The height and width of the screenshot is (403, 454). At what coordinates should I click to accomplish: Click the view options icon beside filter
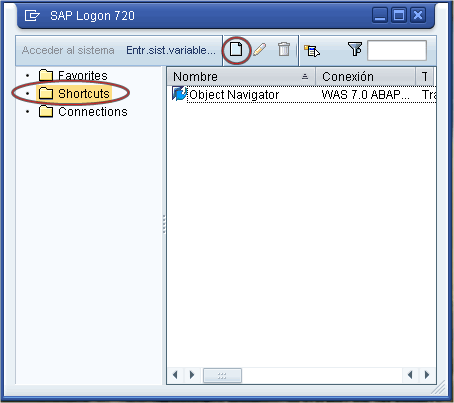(312, 51)
